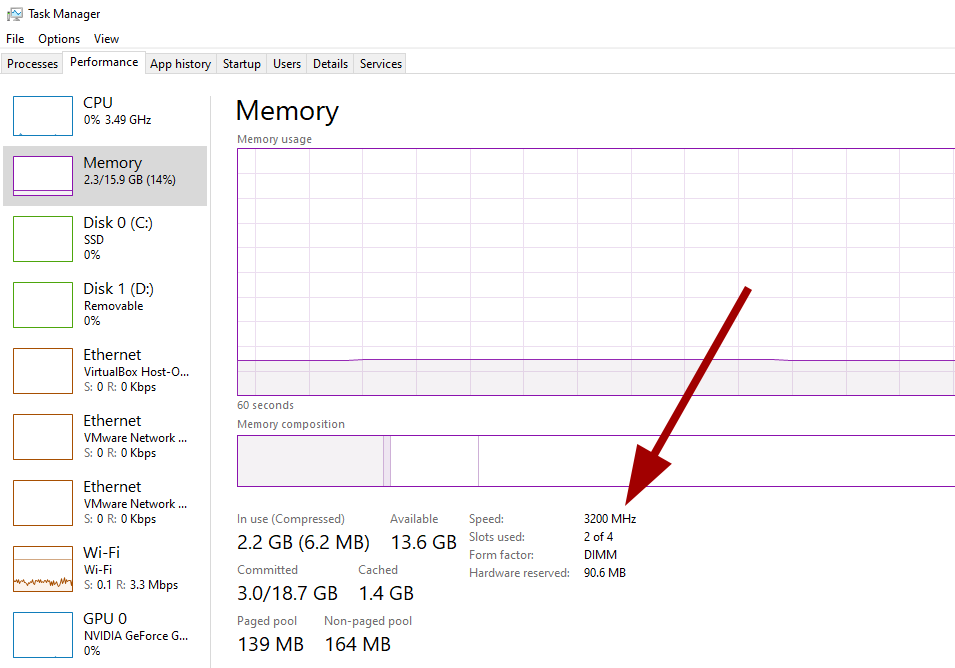Select the VirtualBox Host-Only Ethernet graph

tap(42, 370)
